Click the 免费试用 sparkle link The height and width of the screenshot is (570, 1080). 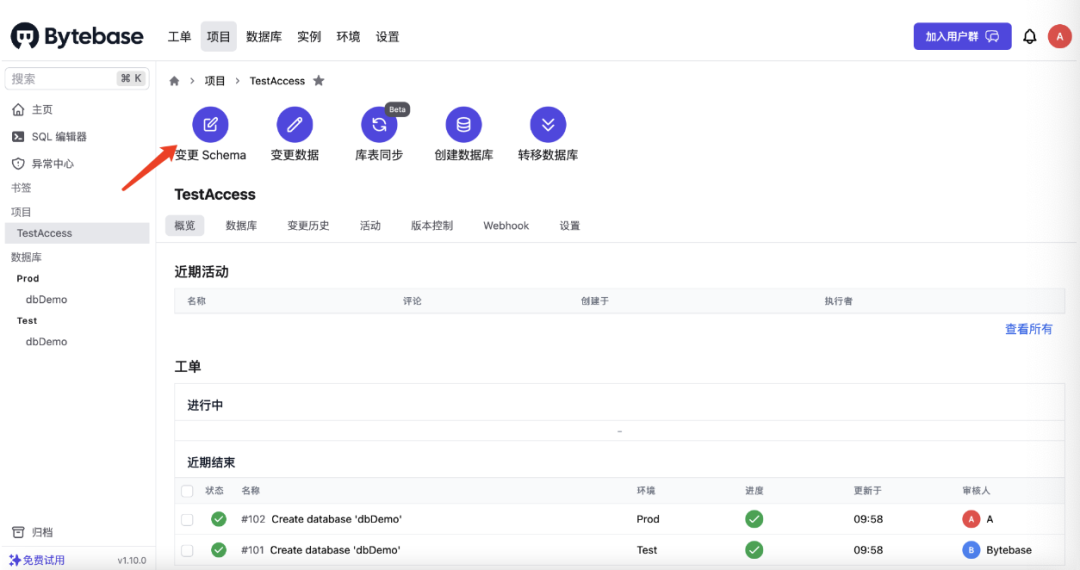coord(37,560)
